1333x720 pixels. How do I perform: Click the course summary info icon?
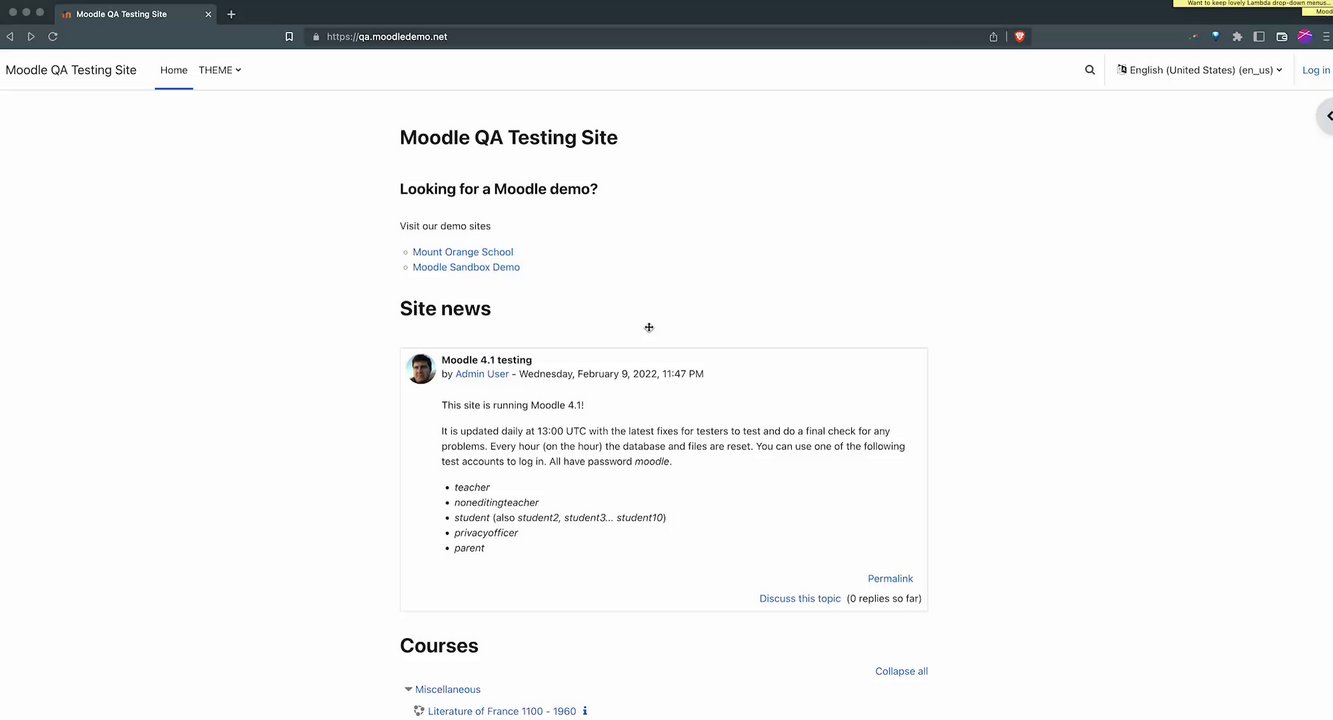[x=585, y=711]
